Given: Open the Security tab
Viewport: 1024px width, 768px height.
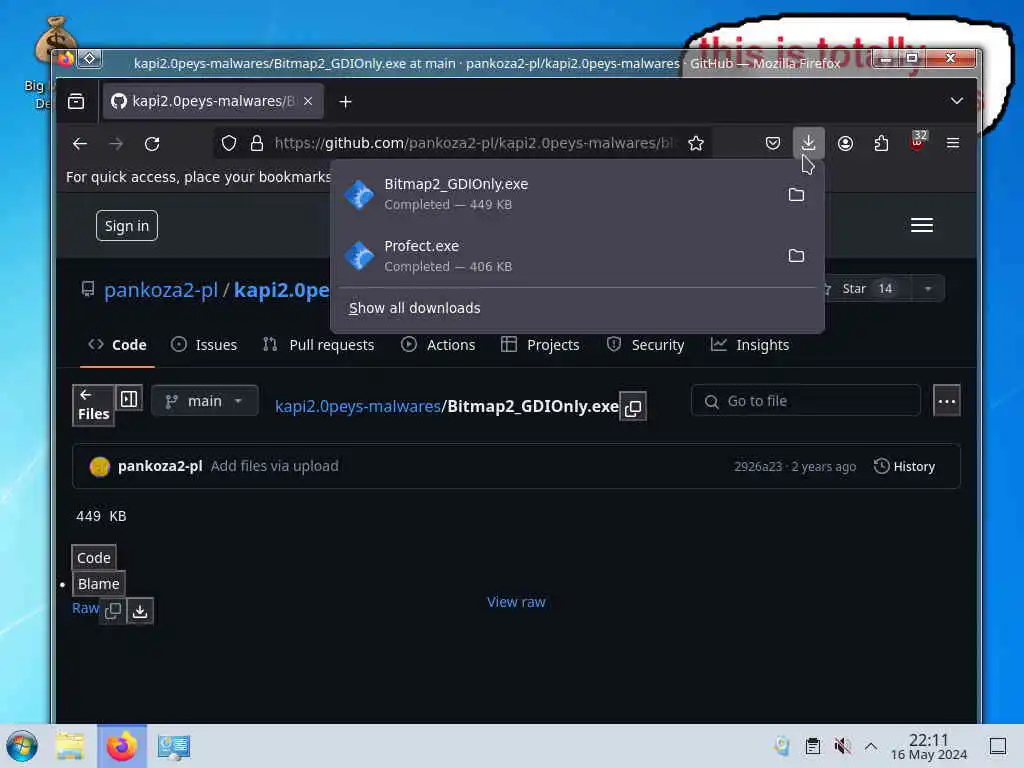Looking at the screenshot, I should (x=645, y=345).
